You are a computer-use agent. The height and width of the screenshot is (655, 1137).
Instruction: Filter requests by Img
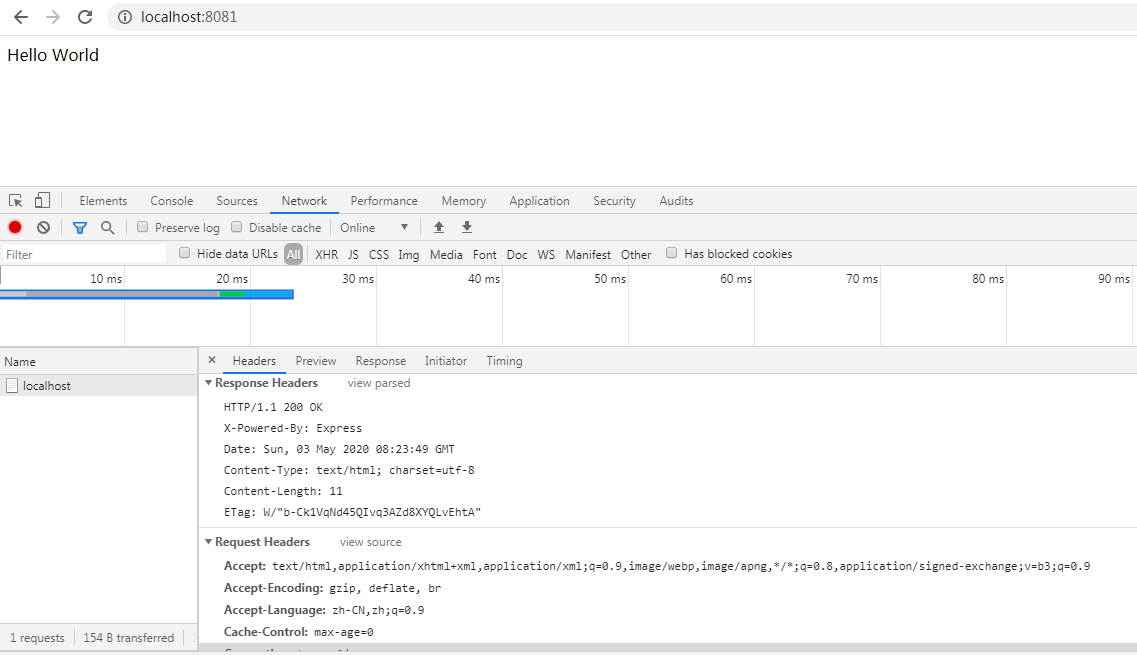point(409,255)
